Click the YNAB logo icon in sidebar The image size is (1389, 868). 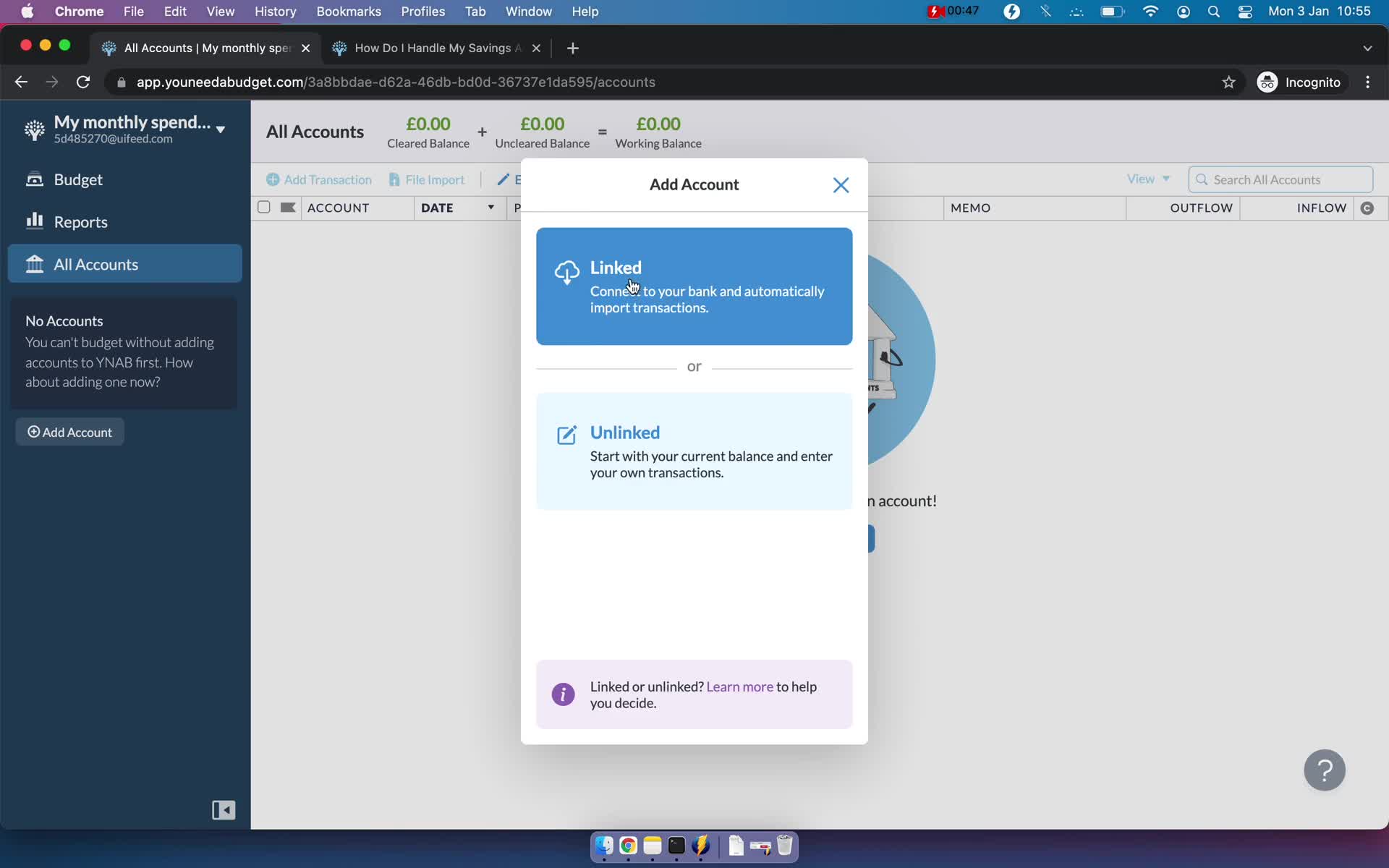point(34,129)
